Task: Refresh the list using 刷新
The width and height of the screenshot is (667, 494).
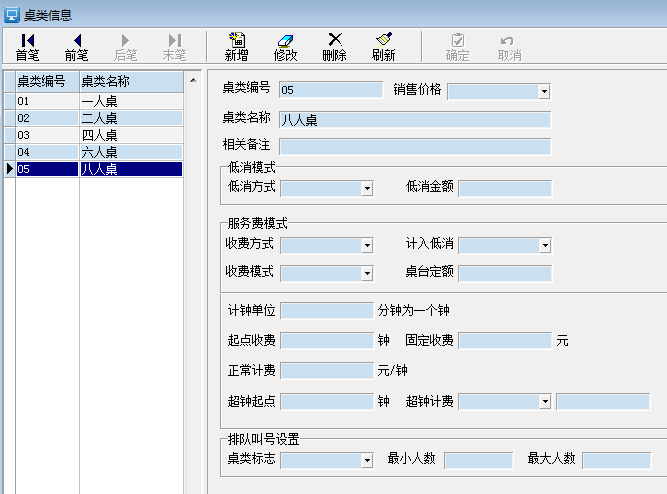Action: [x=383, y=46]
